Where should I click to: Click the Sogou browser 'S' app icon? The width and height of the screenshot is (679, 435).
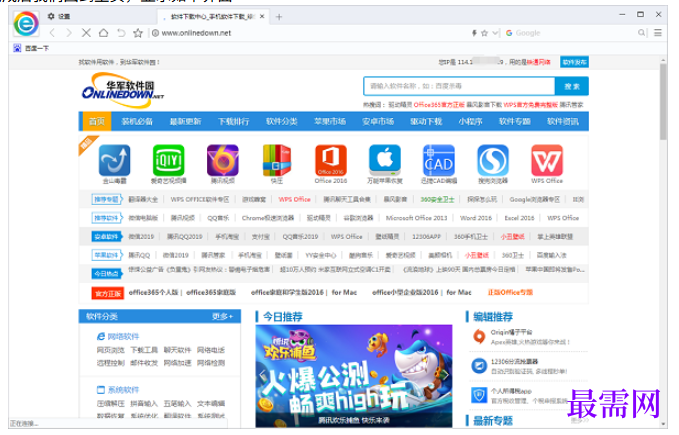493,160
